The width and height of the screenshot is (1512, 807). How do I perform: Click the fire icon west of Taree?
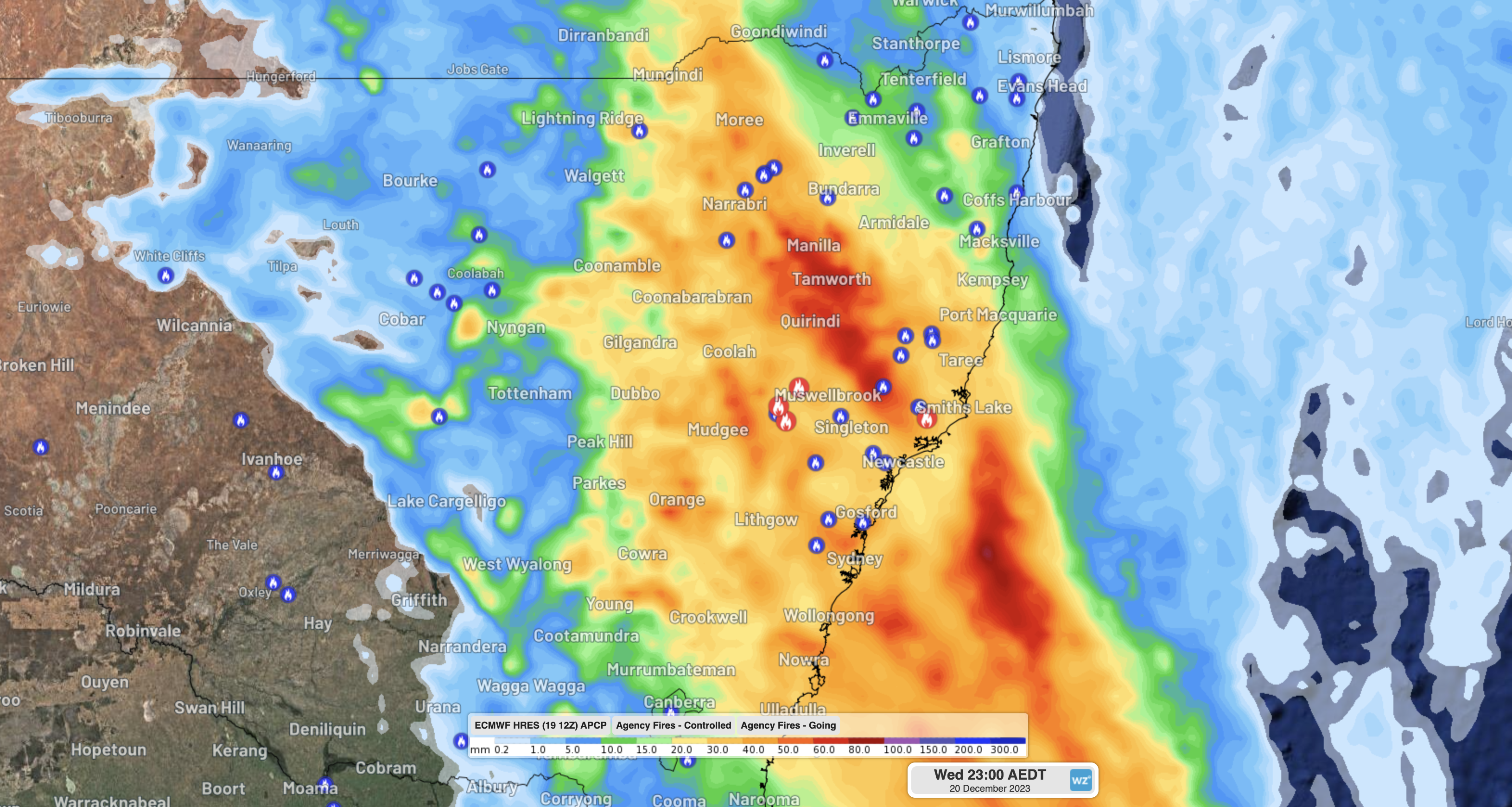click(x=901, y=355)
